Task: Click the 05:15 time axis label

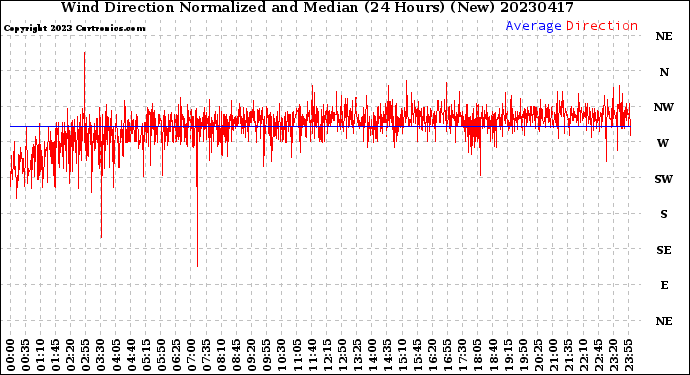Action: pos(146,355)
